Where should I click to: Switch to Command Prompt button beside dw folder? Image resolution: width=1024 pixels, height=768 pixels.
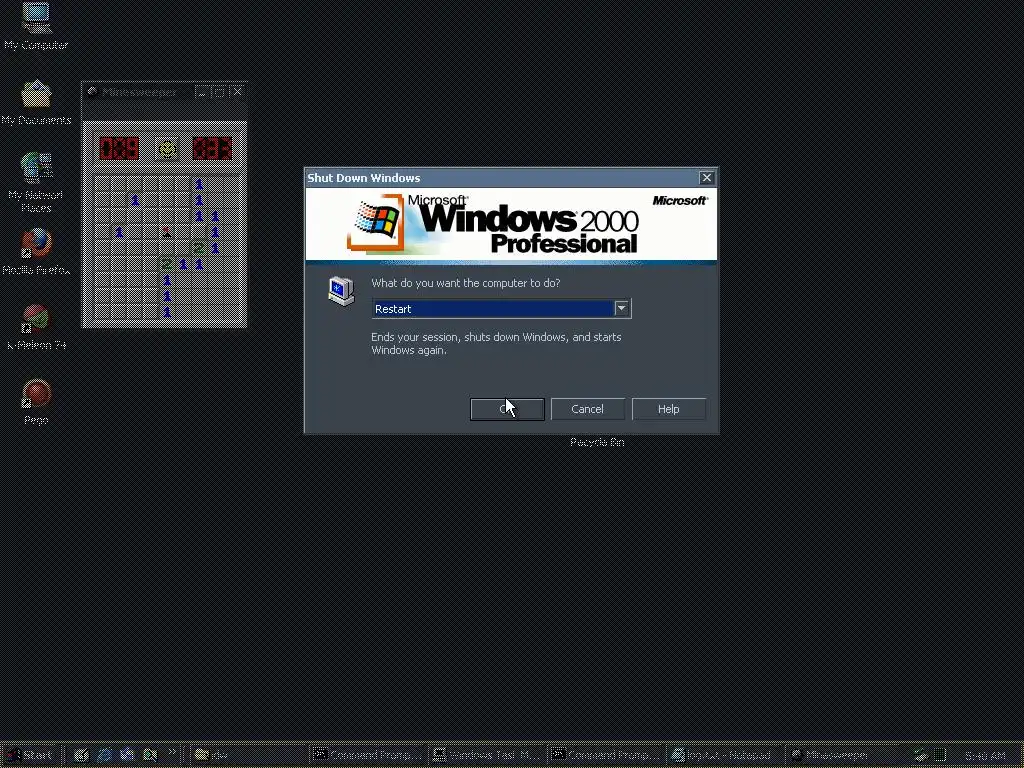tap(368, 755)
